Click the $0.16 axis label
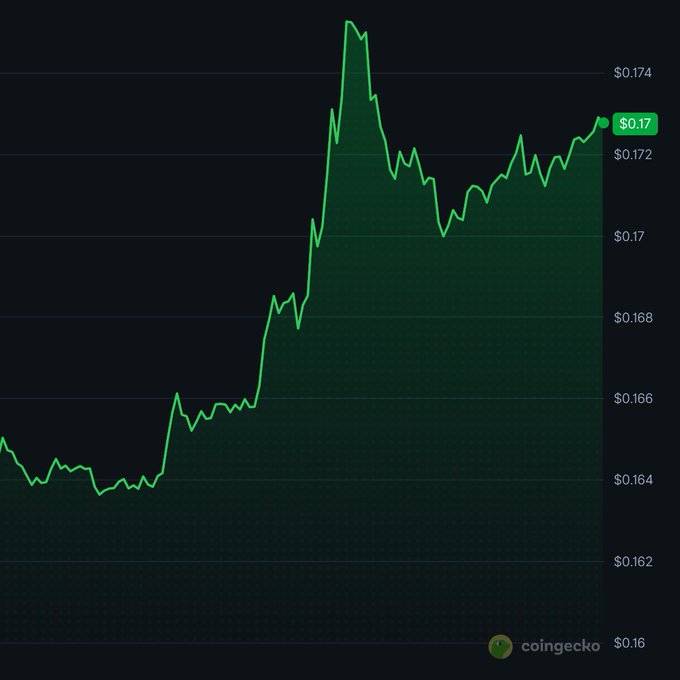The height and width of the screenshot is (680, 680). [629, 643]
